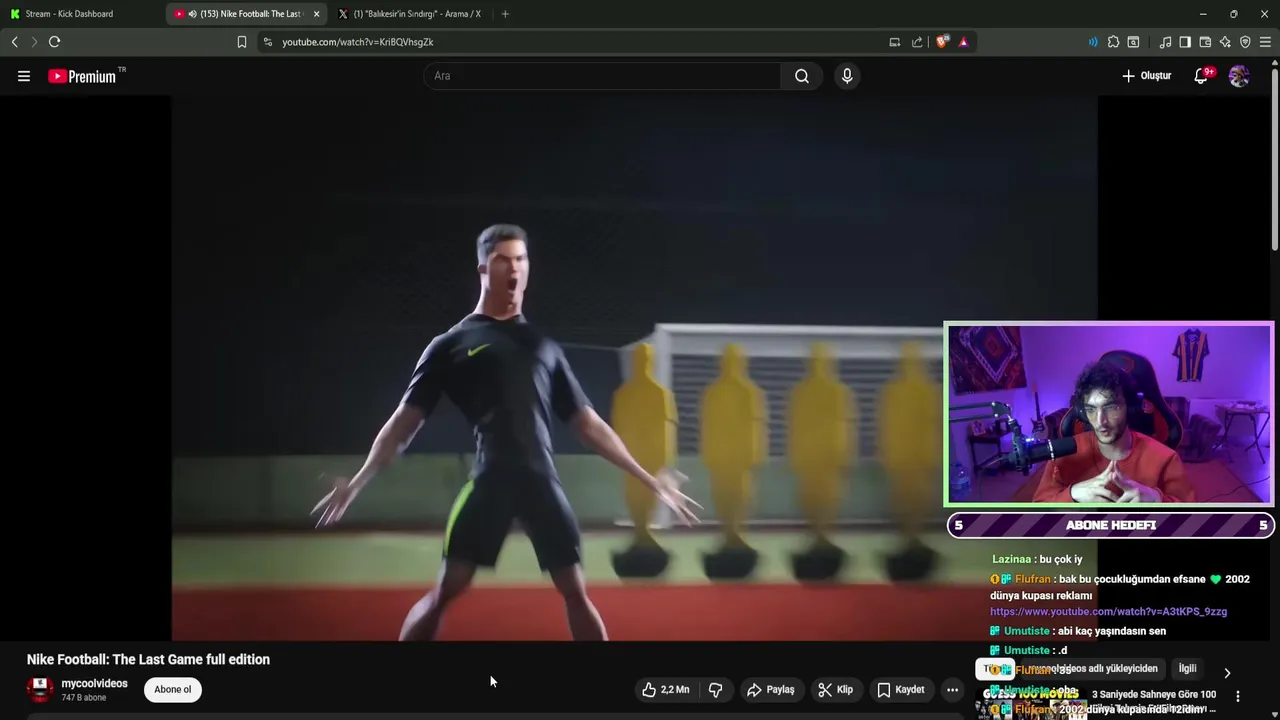
Task: Subscribe with Abone ol button
Action: [x=172, y=690]
